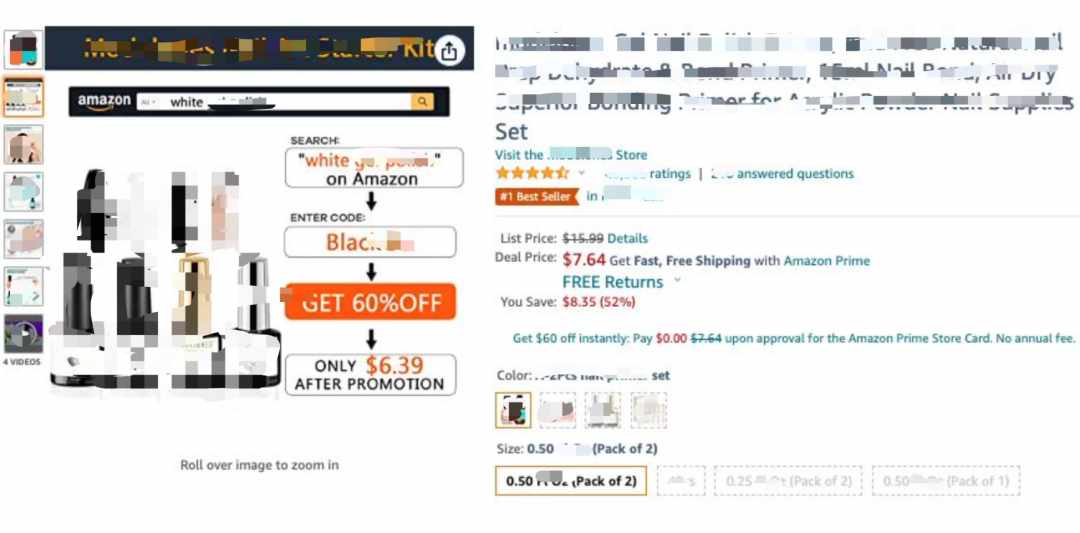Select the second highlighted product thumbnail
The image size is (1080, 533).
(23, 97)
